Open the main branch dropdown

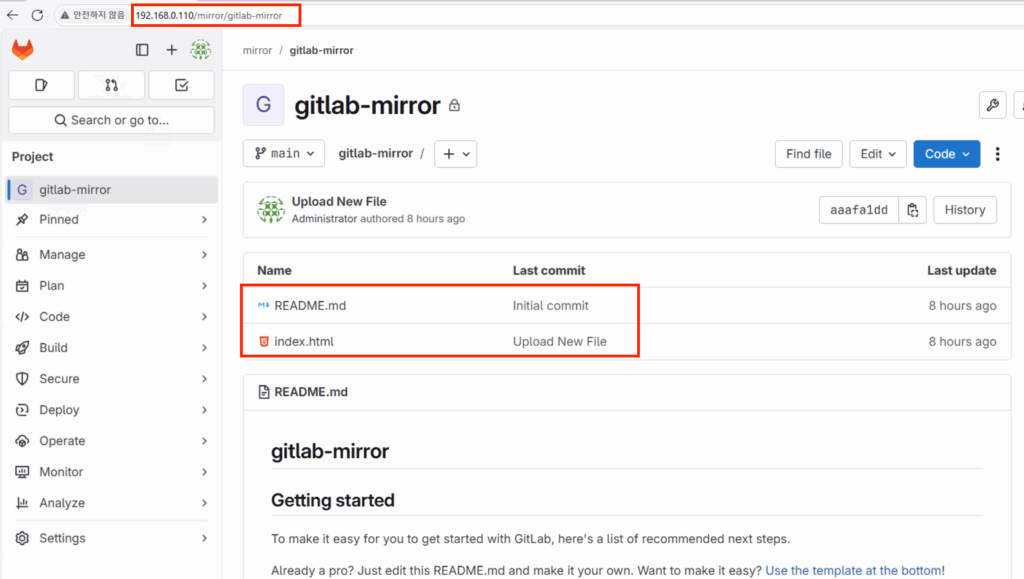coord(284,153)
